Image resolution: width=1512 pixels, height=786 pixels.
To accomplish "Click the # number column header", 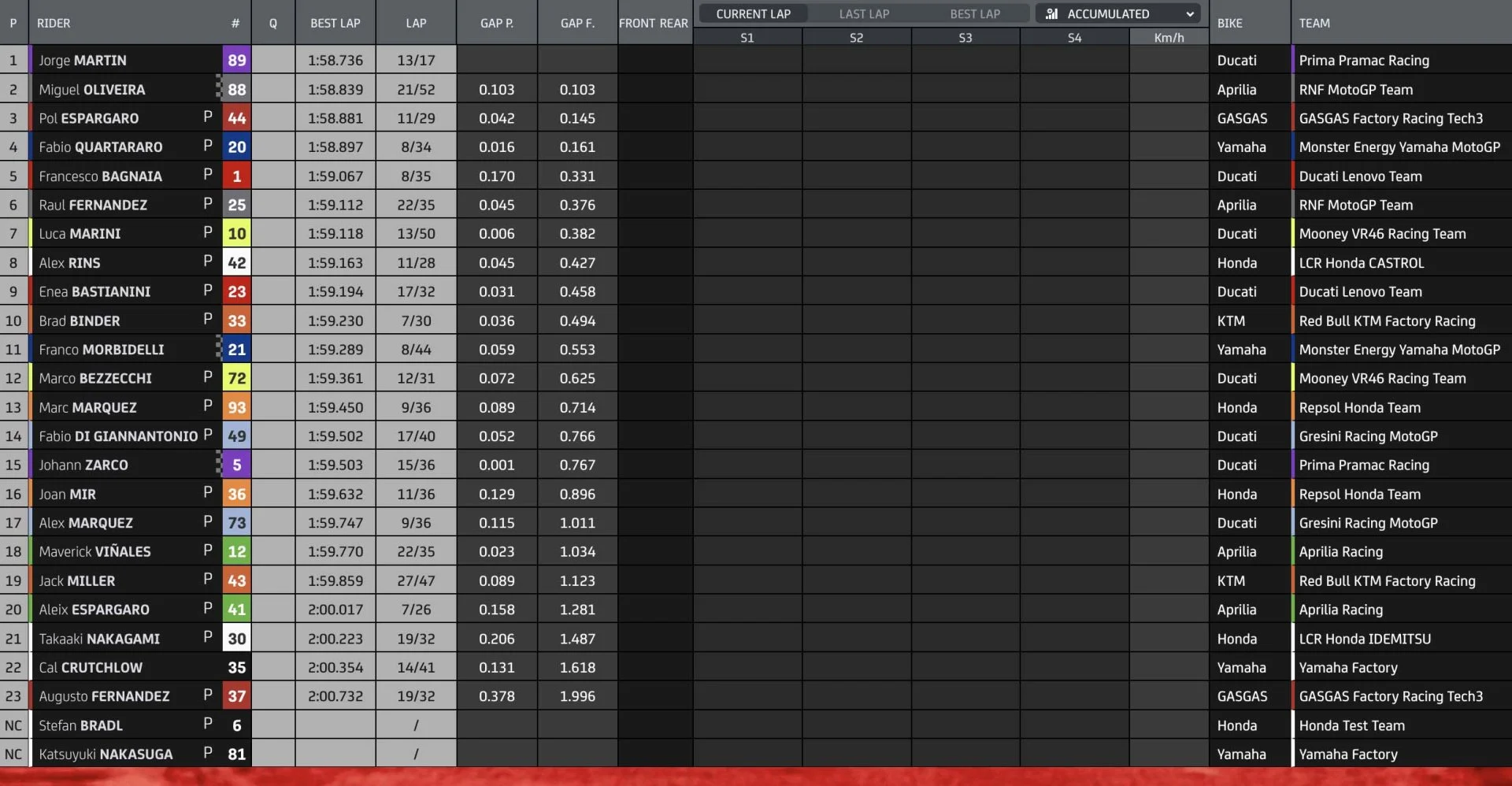I will coord(235,23).
